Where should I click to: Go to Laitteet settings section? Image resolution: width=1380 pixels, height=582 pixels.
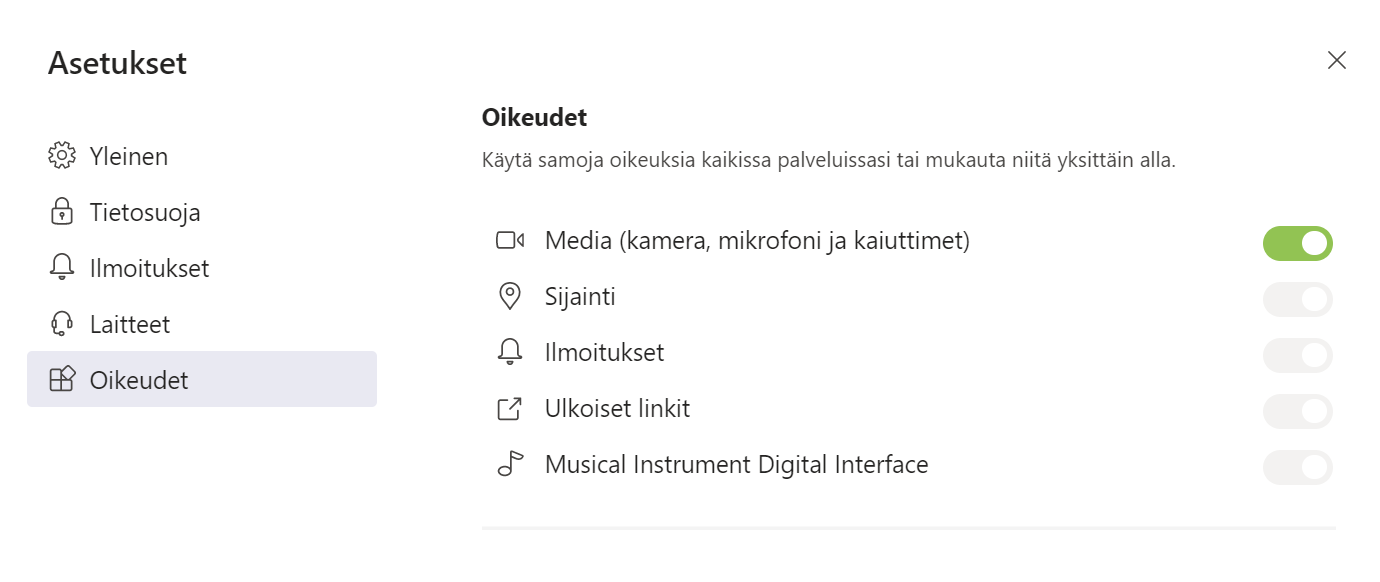[130, 324]
